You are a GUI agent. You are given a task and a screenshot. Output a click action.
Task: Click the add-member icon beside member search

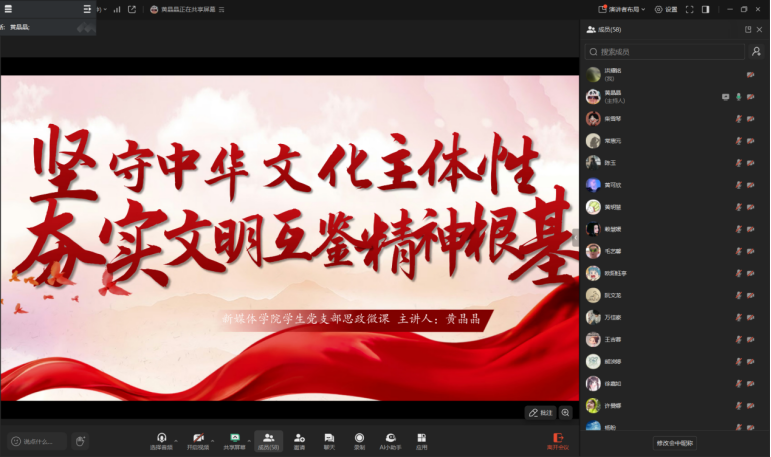(x=756, y=51)
